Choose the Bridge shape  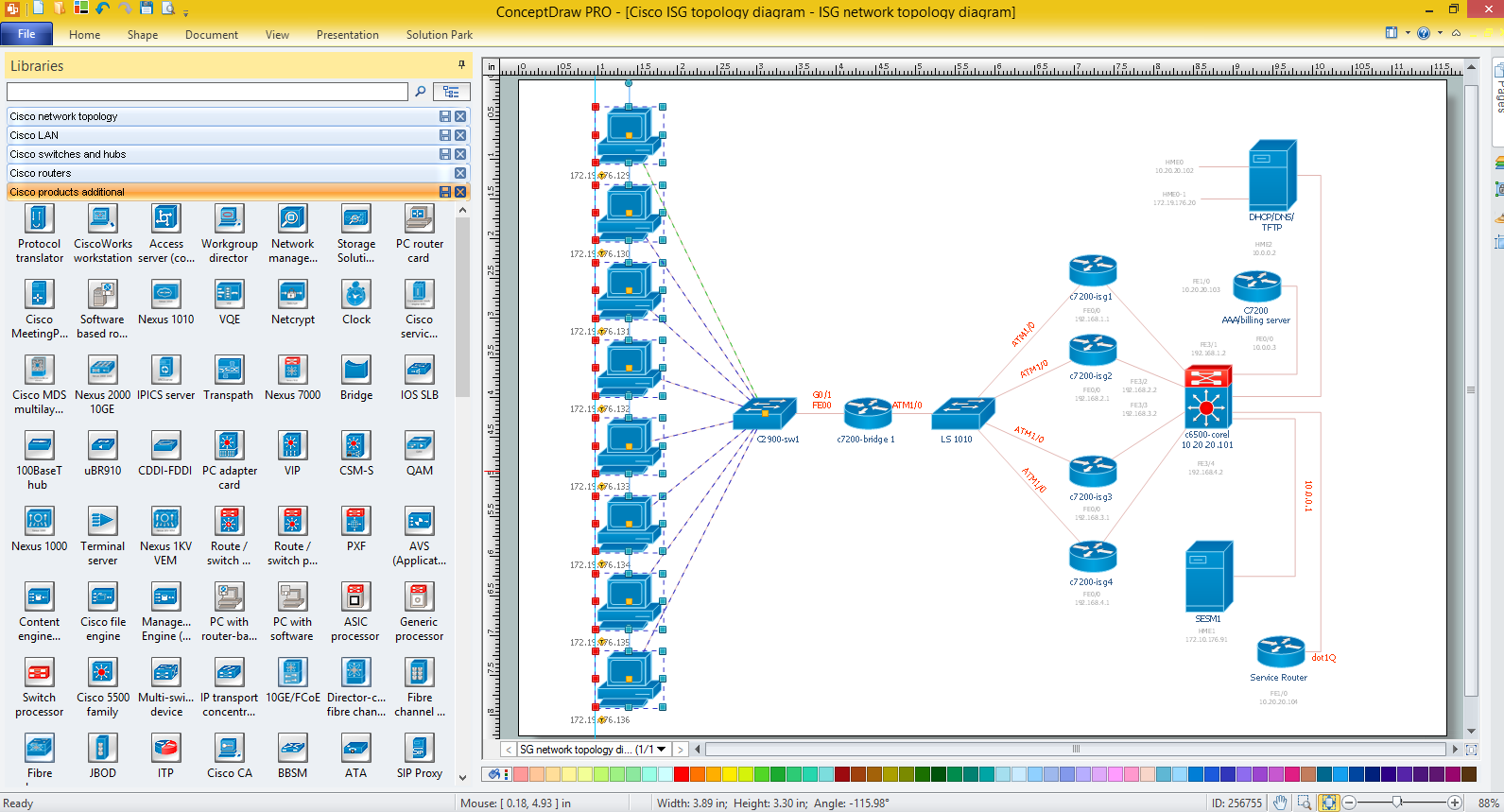[x=356, y=378]
